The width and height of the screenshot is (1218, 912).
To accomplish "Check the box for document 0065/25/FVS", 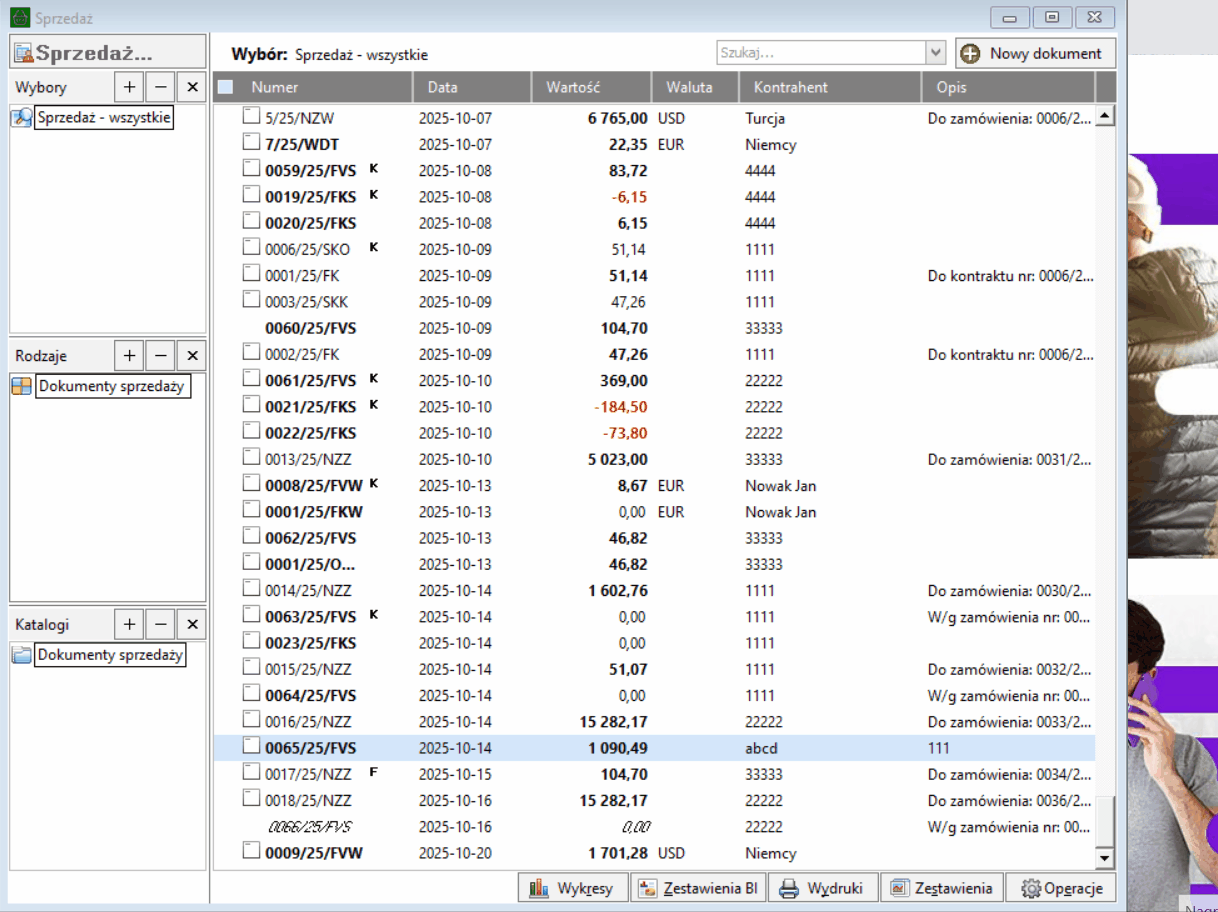I will tap(251, 746).
